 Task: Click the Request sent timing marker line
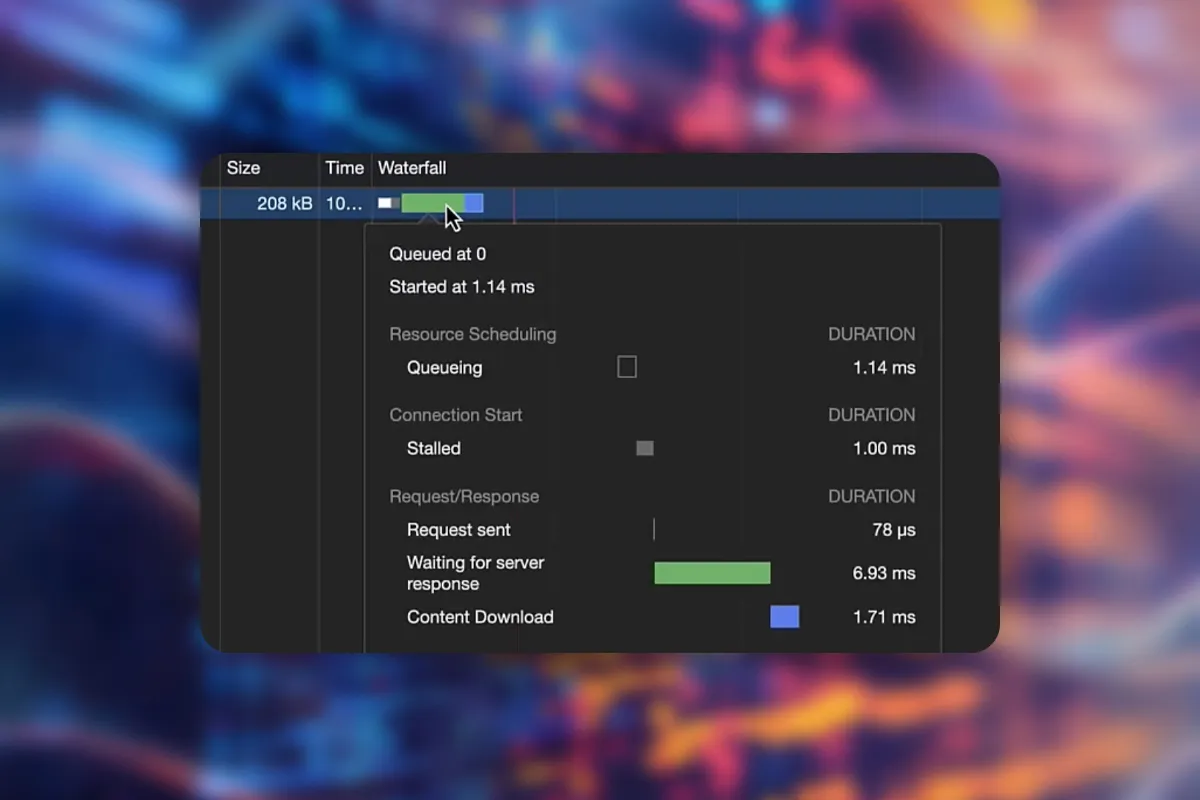click(x=654, y=530)
